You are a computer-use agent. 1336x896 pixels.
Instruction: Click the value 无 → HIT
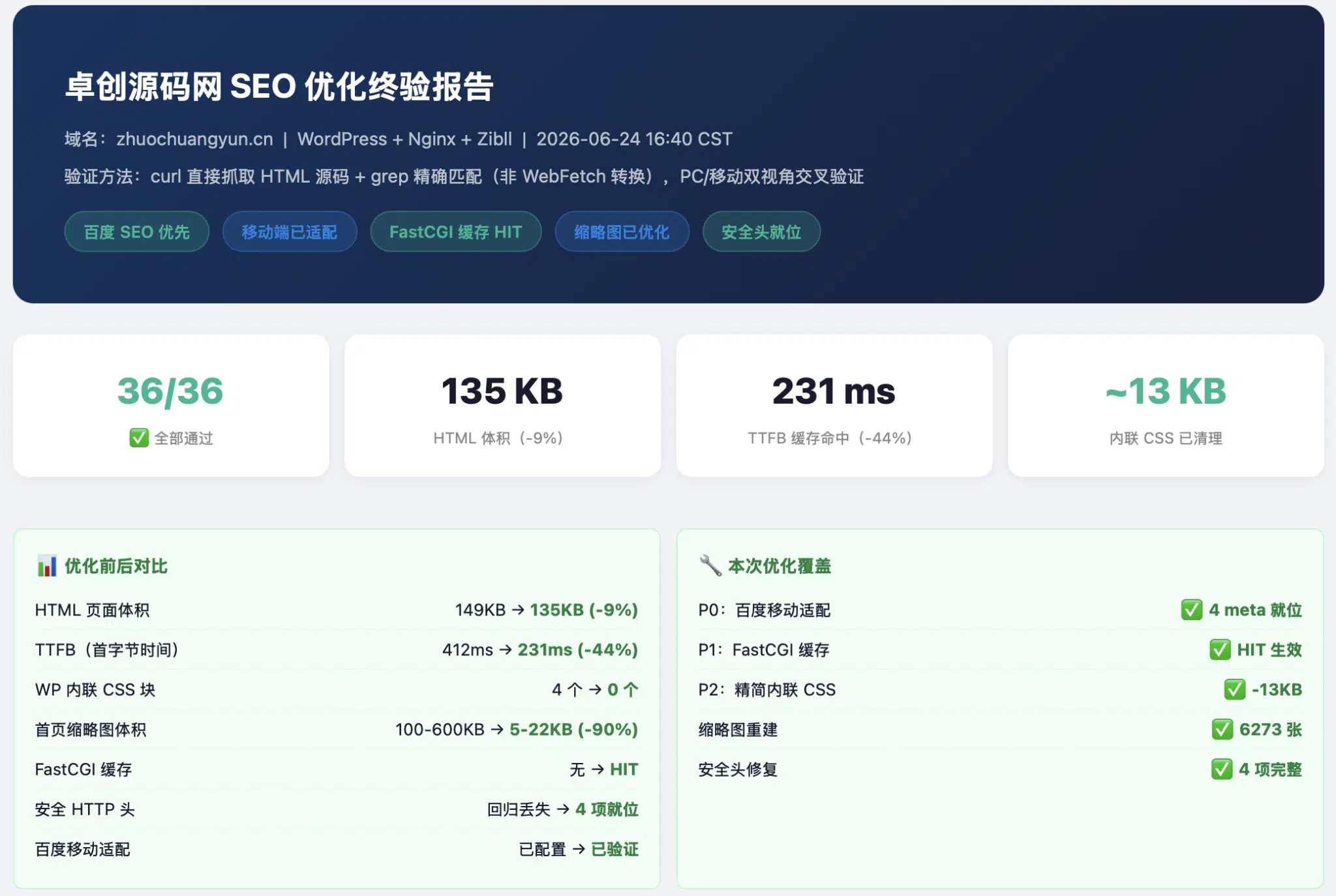[604, 769]
